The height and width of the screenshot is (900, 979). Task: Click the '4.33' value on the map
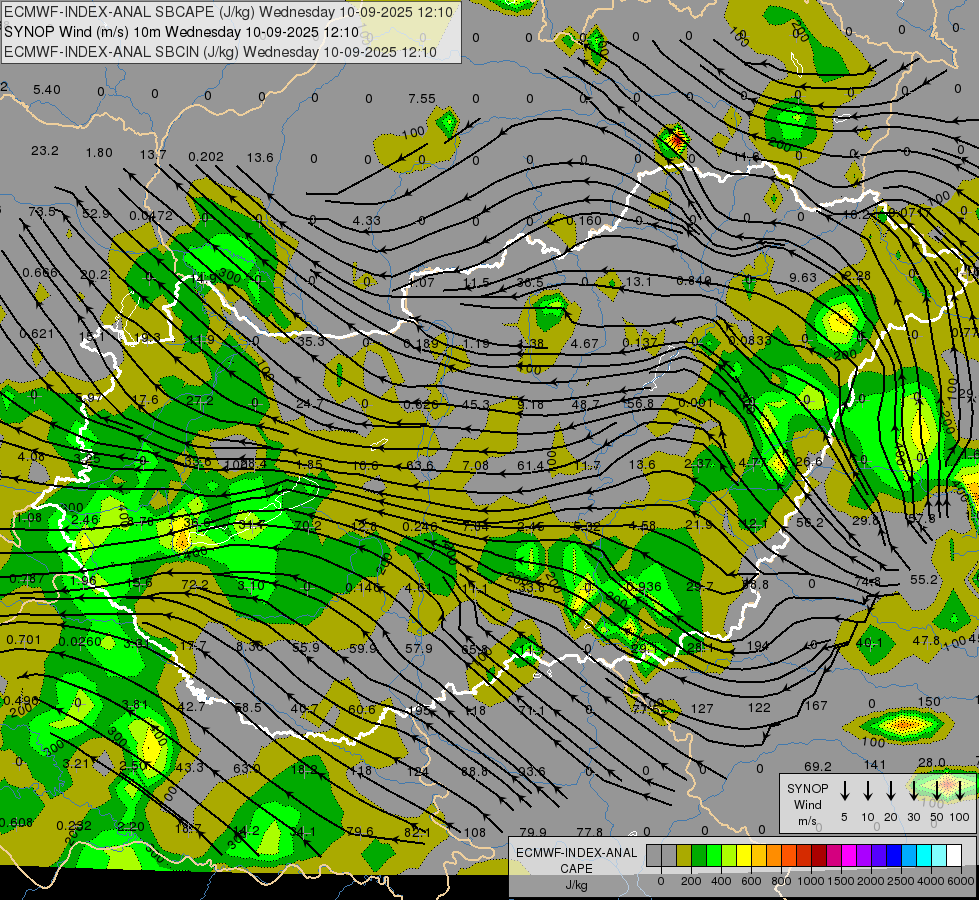point(367,220)
